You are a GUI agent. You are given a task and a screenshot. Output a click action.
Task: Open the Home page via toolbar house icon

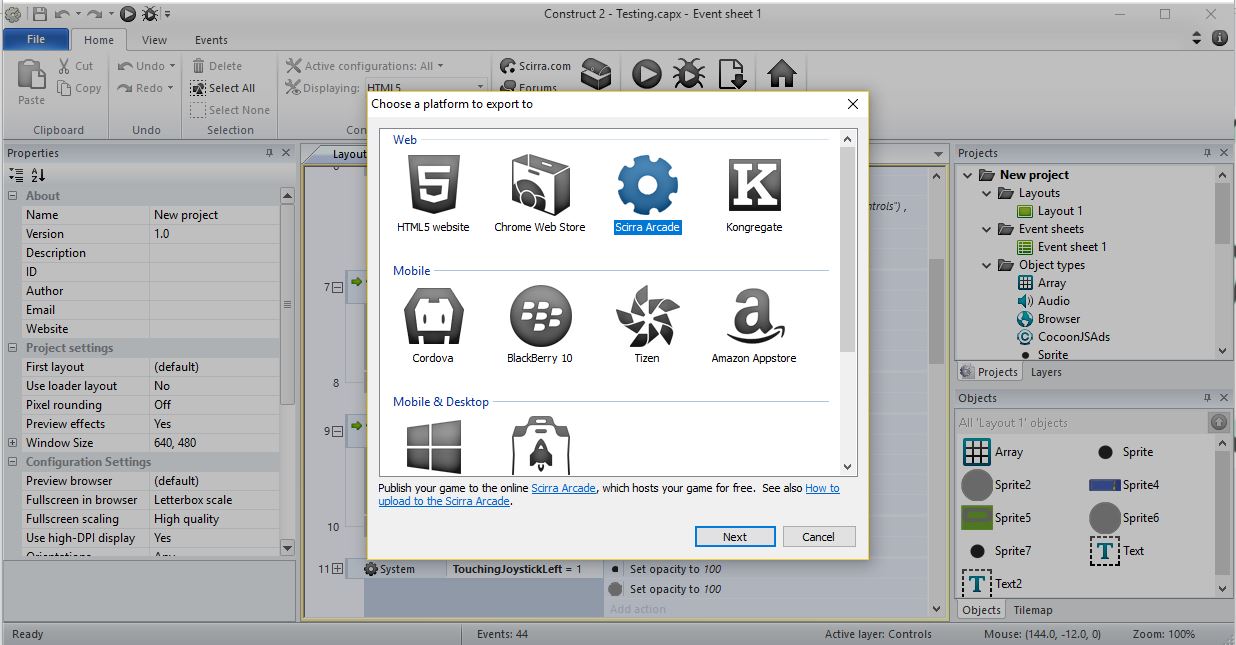tap(781, 72)
